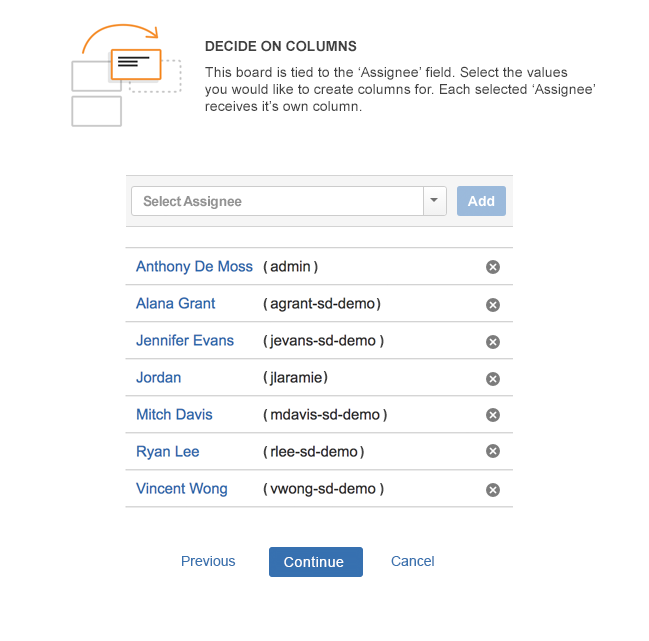Remove Anthony De Moss from columns
The height and width of the screenshot is (641, 649).
click(493, 267)
